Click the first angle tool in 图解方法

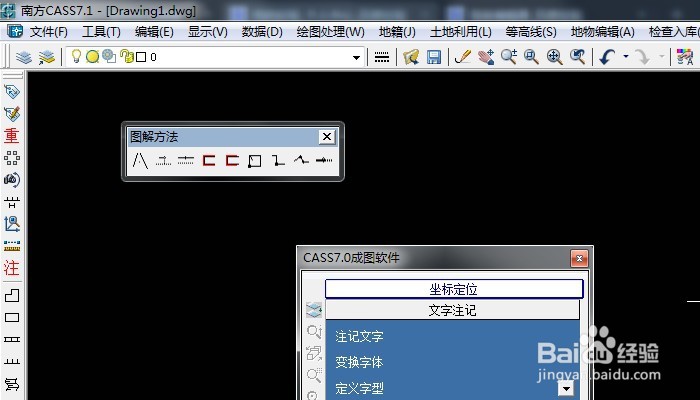tap(141, 160)
